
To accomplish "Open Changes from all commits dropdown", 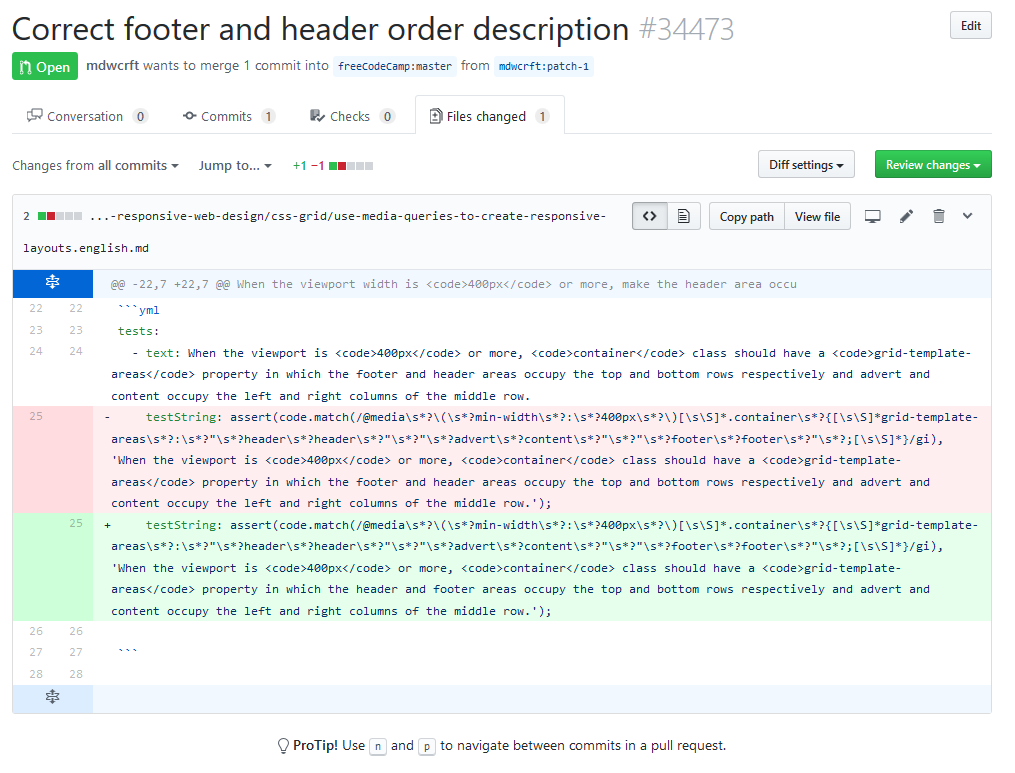I will click(95, 166).
